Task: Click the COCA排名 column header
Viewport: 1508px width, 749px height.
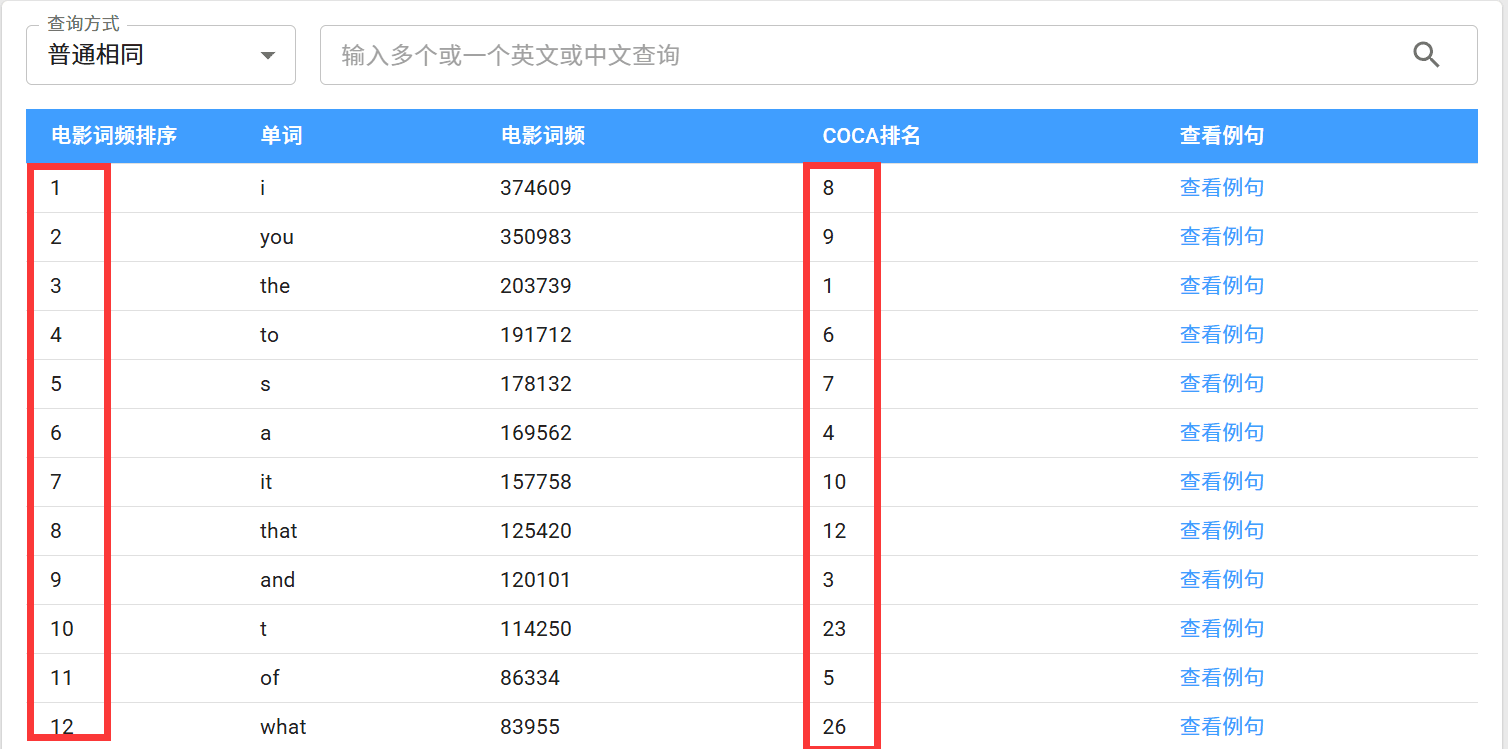Action: click(871, 136)
